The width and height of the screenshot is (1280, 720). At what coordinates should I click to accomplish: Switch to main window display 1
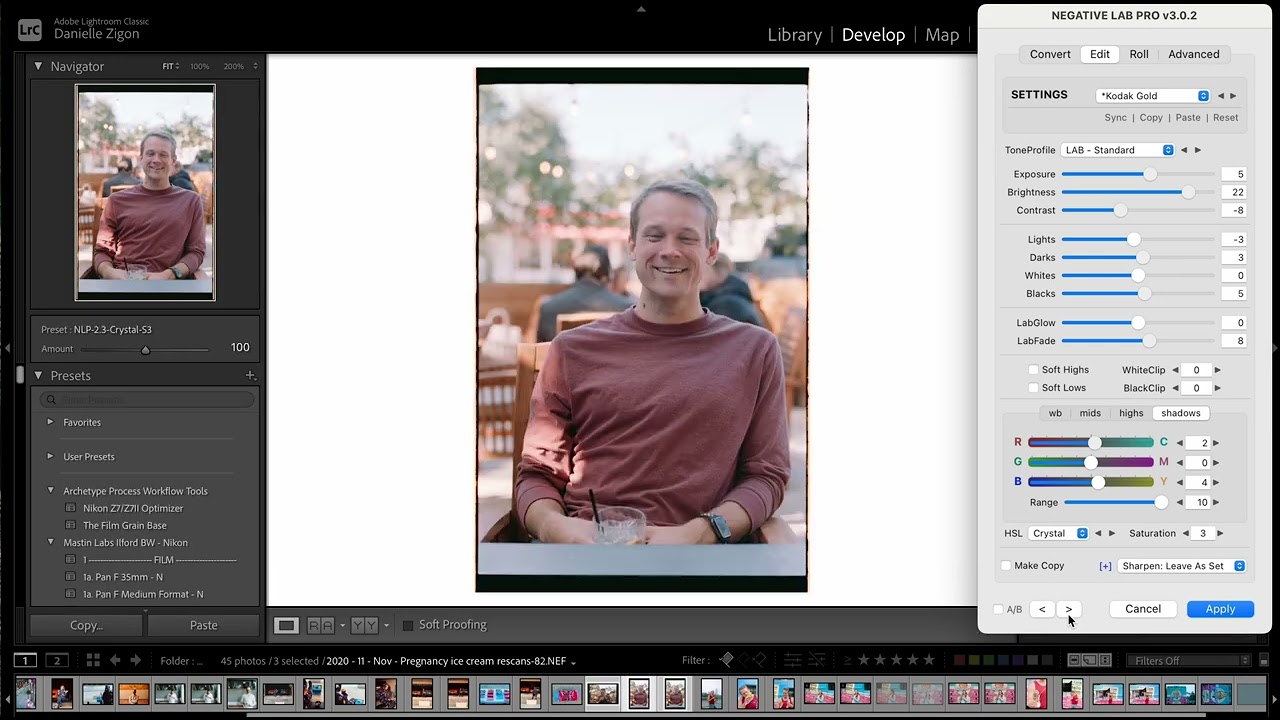25,660
